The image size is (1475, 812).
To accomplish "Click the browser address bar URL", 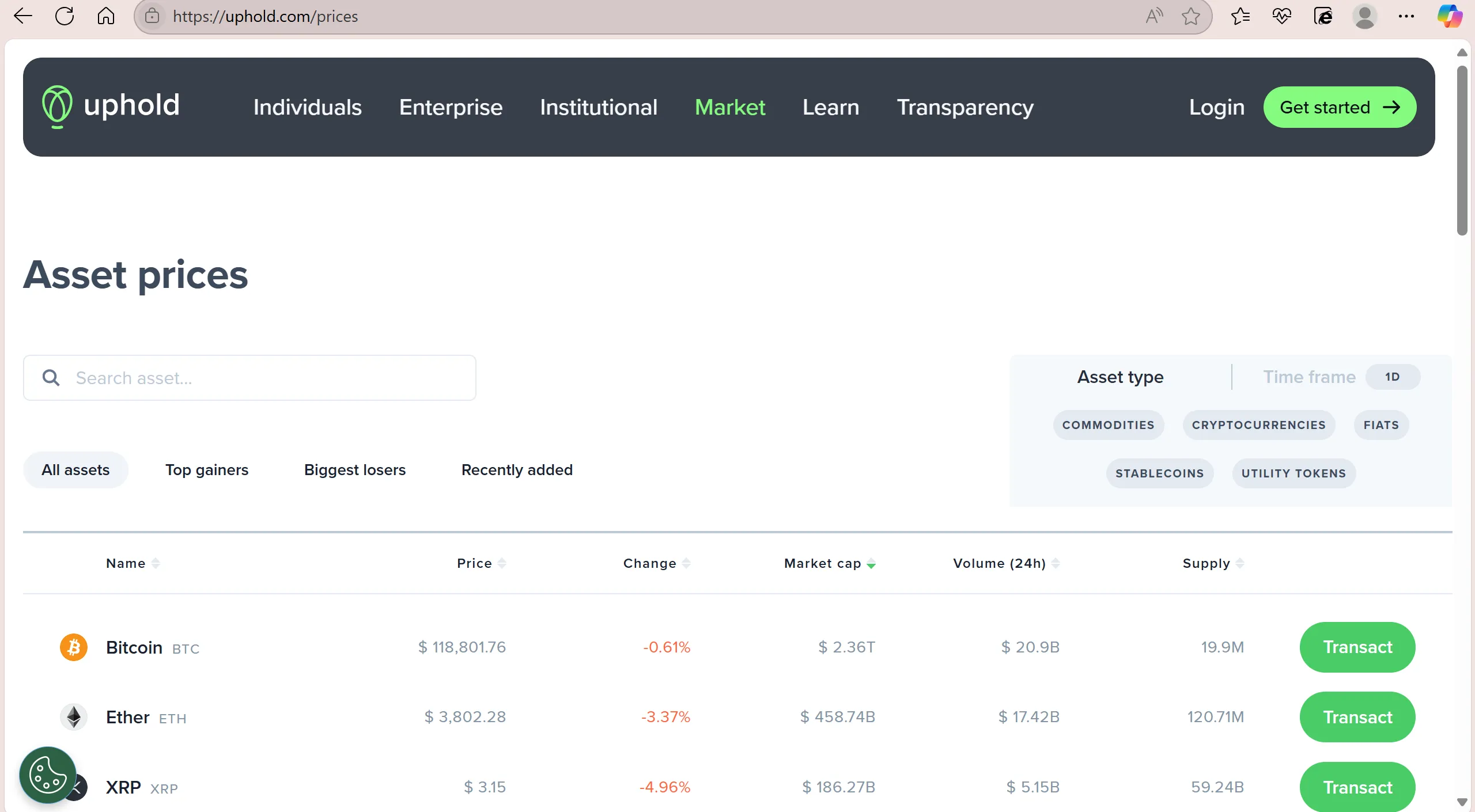I will [265, 16].
